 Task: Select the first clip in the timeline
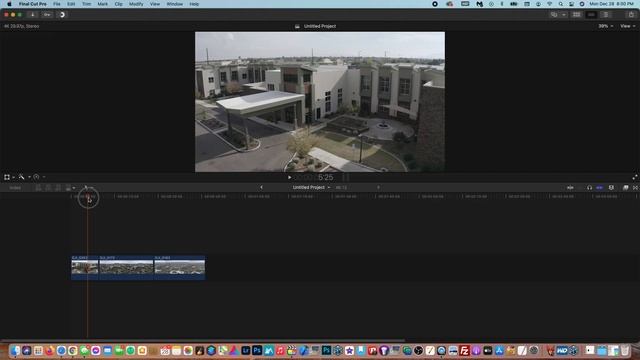point(85,267)
